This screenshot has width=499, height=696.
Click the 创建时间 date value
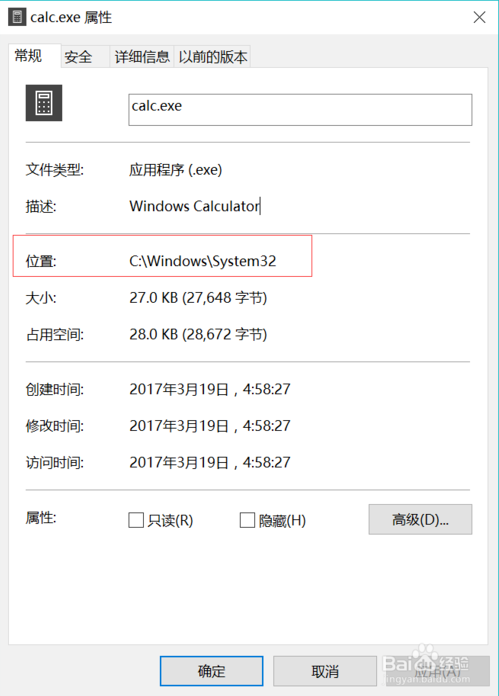[x=210, y=389]
